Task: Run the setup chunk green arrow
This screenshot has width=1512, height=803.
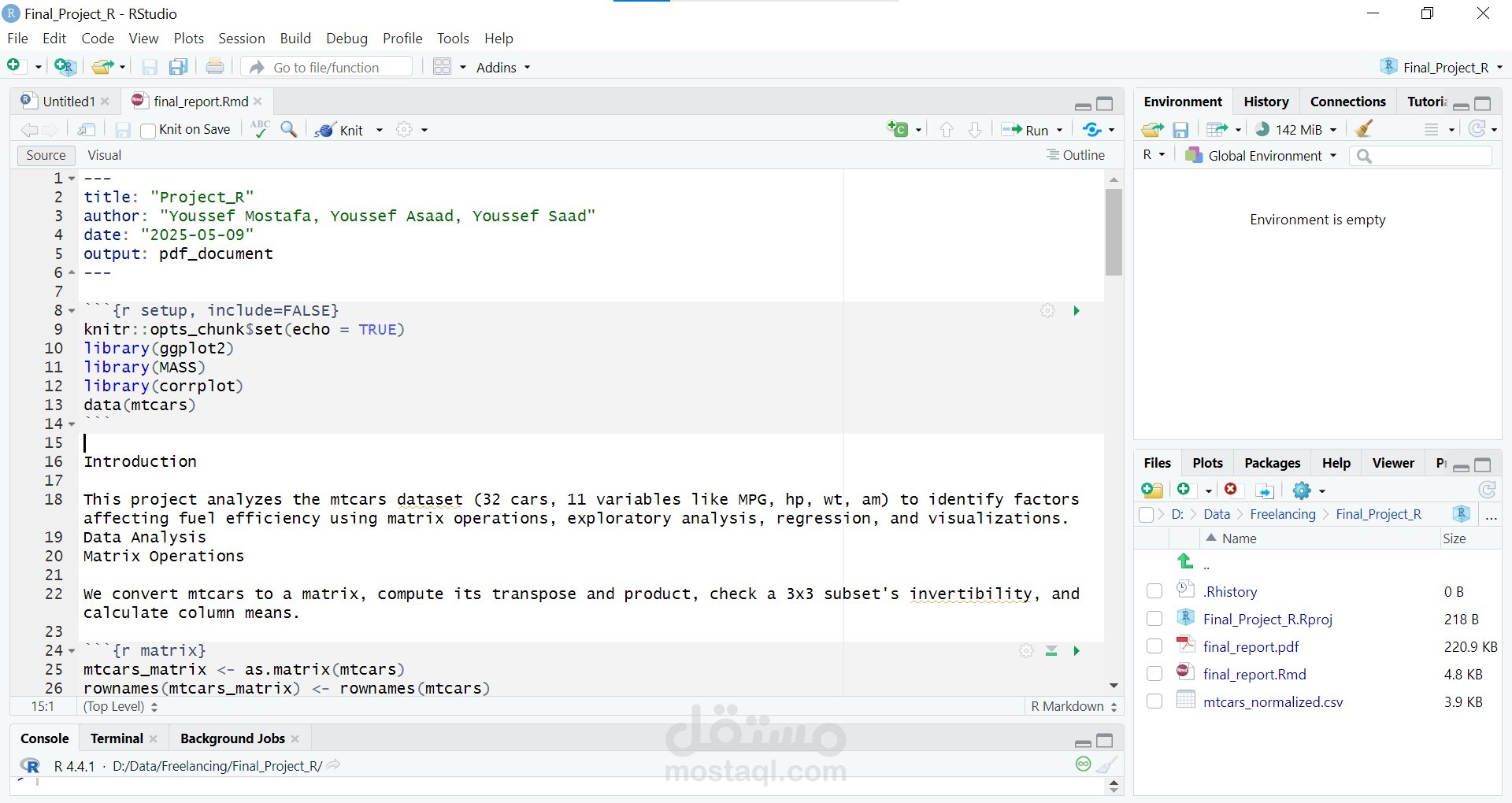Action: click(1077, 311)
